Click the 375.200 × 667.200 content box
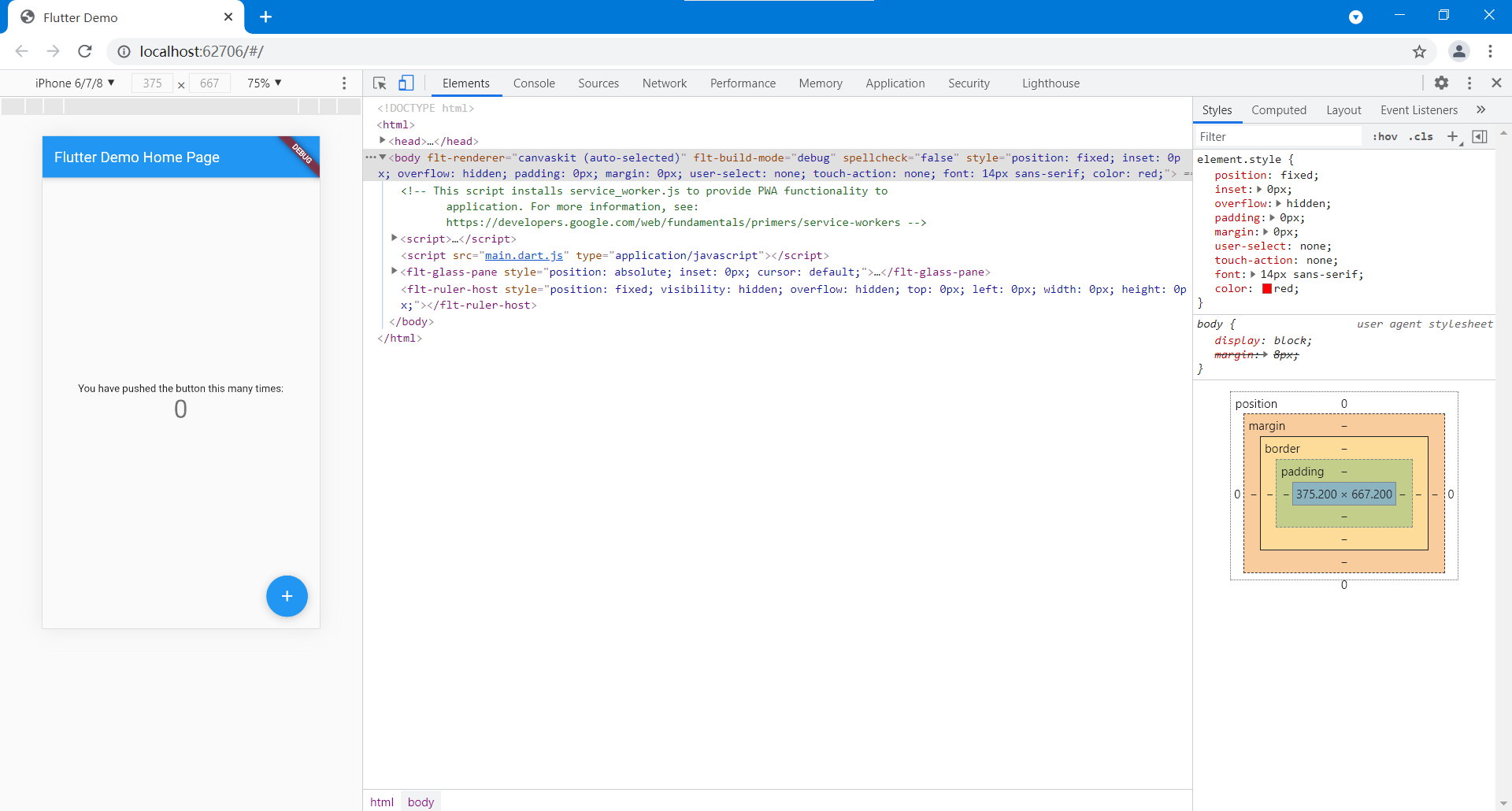 point(1344,494)
